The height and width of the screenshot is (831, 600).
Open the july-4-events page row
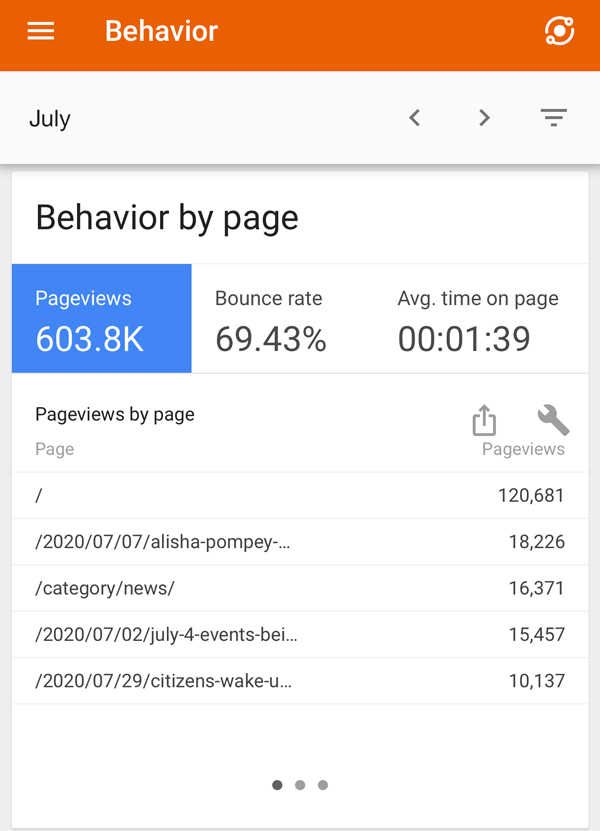tap(300, 634)
